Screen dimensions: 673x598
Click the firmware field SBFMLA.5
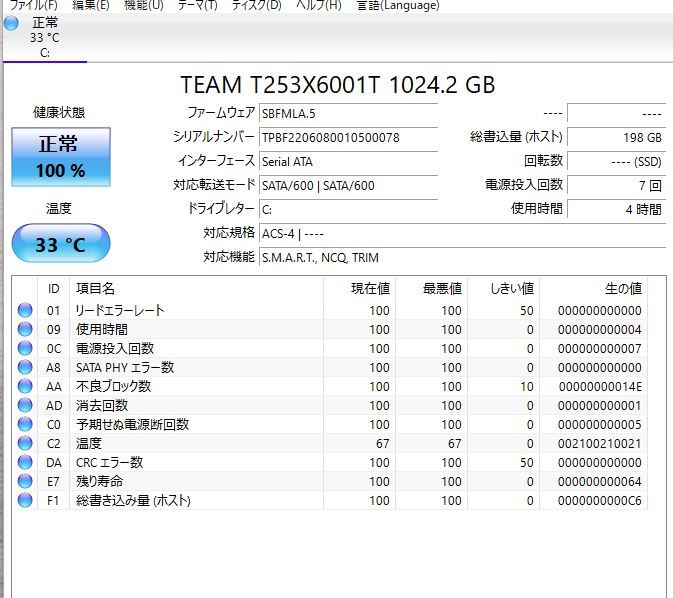(x=349, y=114)
